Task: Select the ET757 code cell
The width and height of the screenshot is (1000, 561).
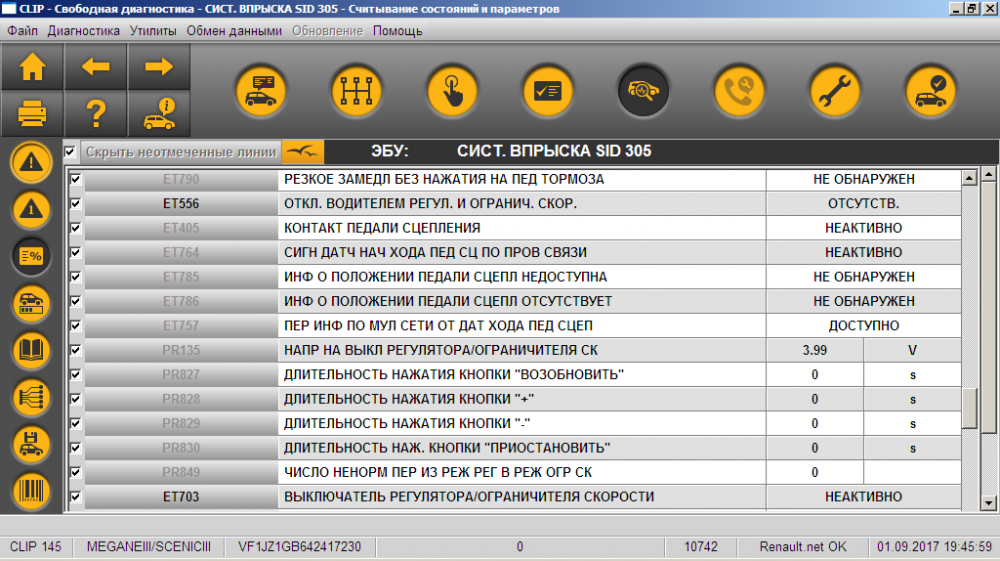Action: coord(181,326)
